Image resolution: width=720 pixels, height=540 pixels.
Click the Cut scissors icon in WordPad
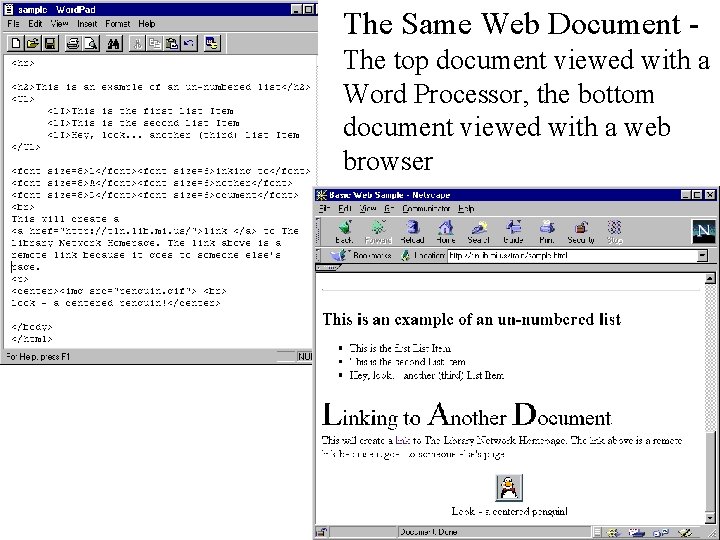(x=137, y=44)
